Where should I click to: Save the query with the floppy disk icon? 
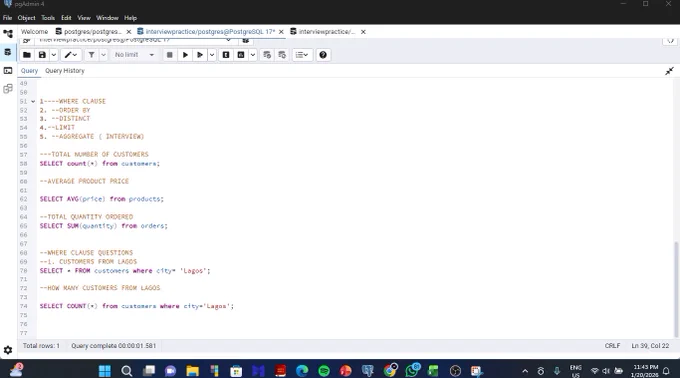[x=42, y=55]
